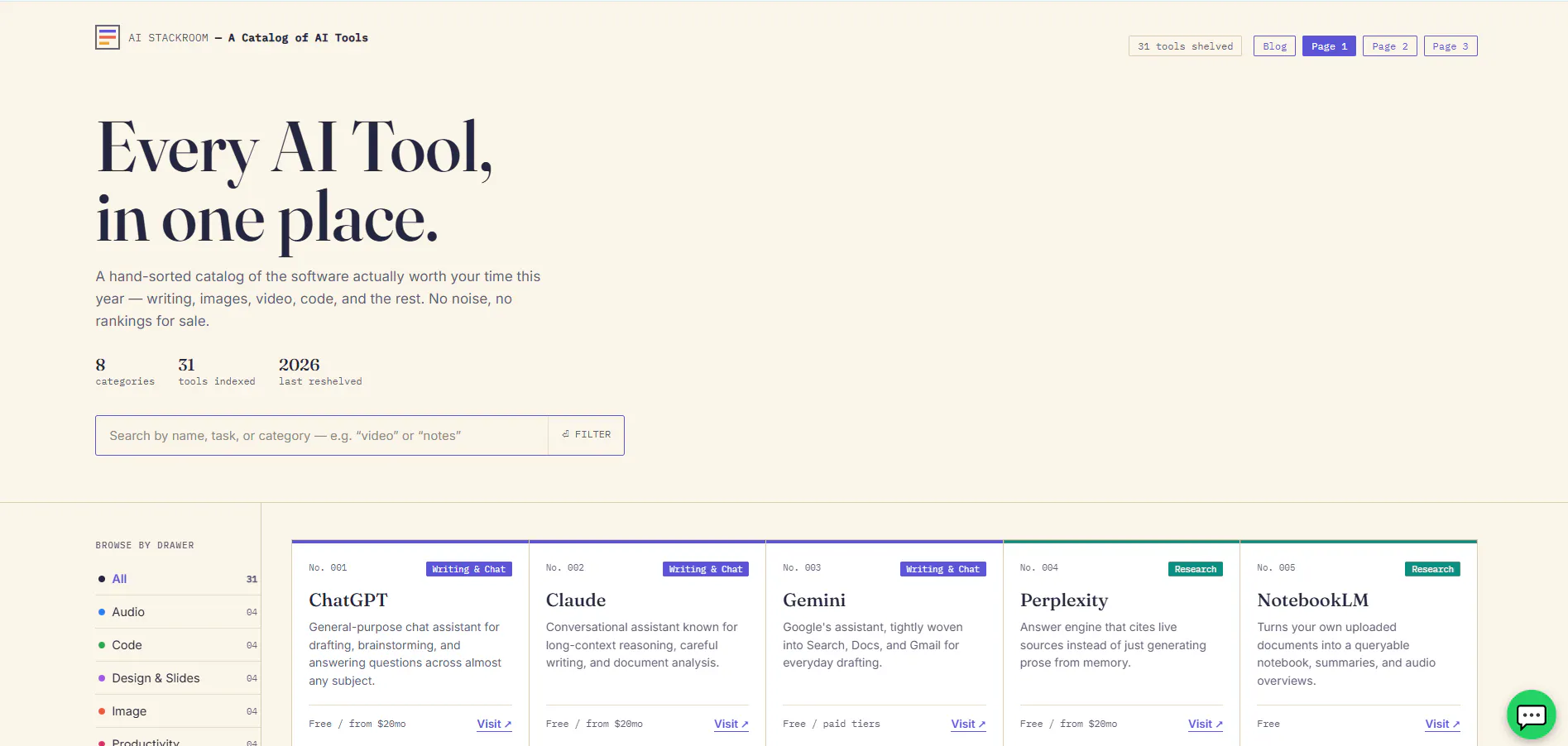The image size is (1568, 746).
Task: Click the AI Stackroom logo icon
Action: pos(108,37)
